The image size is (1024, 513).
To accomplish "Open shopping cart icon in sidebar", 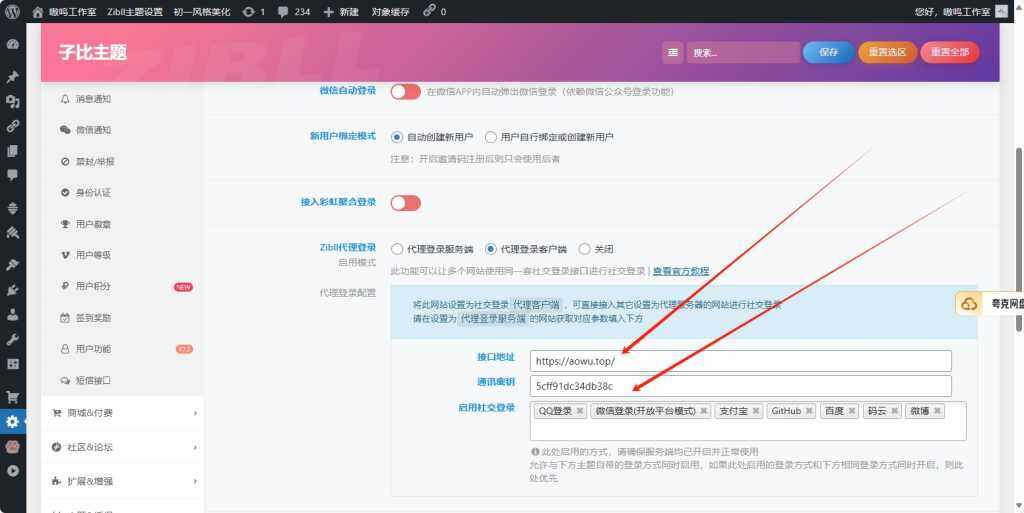I will click(x=12, y=397).
